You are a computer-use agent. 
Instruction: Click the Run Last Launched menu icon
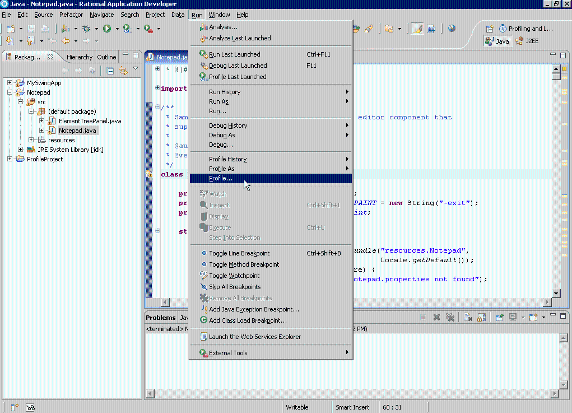click(203, 54)
